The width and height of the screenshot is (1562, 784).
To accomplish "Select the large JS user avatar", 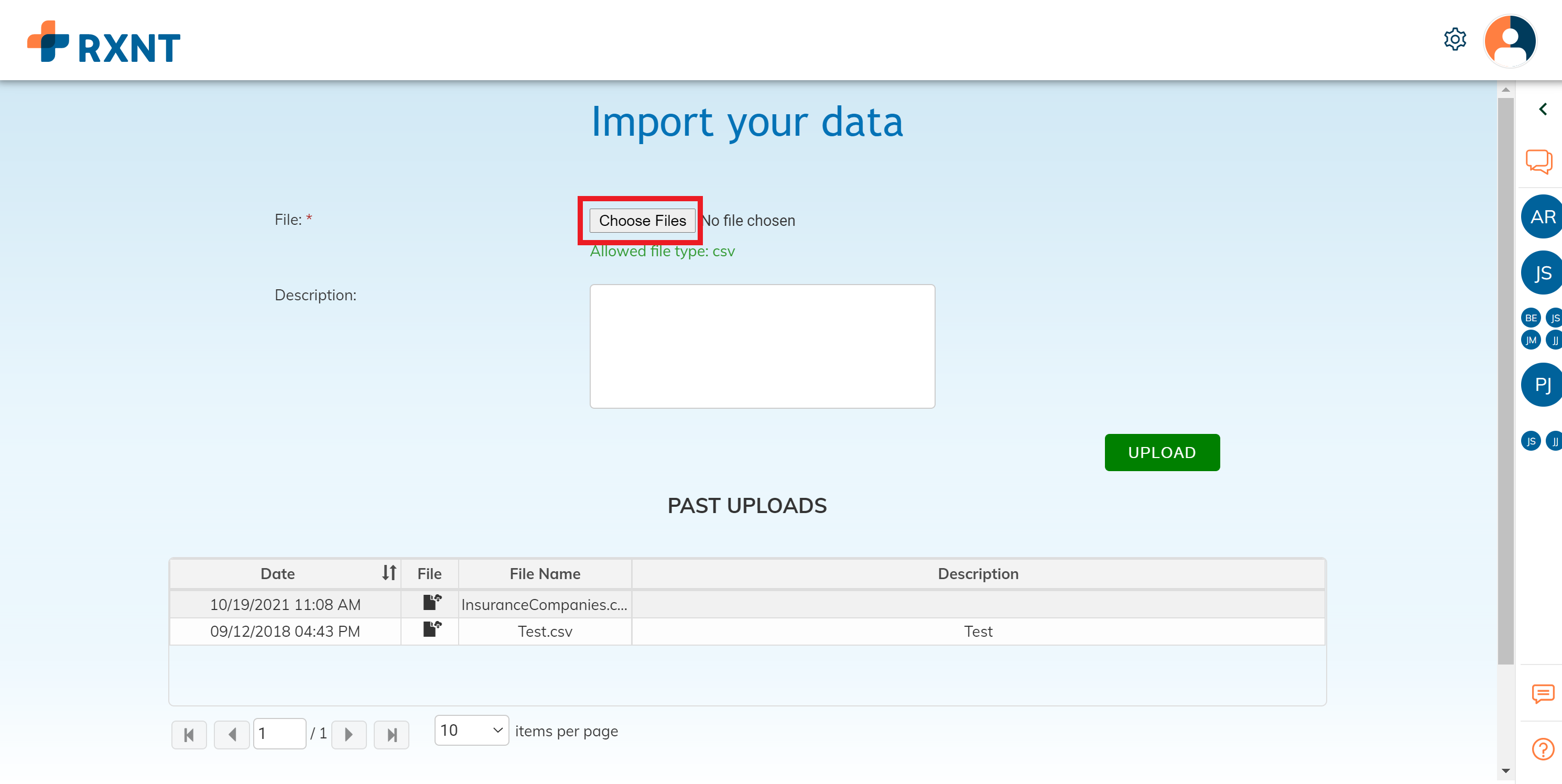I will pos(1542,273).
